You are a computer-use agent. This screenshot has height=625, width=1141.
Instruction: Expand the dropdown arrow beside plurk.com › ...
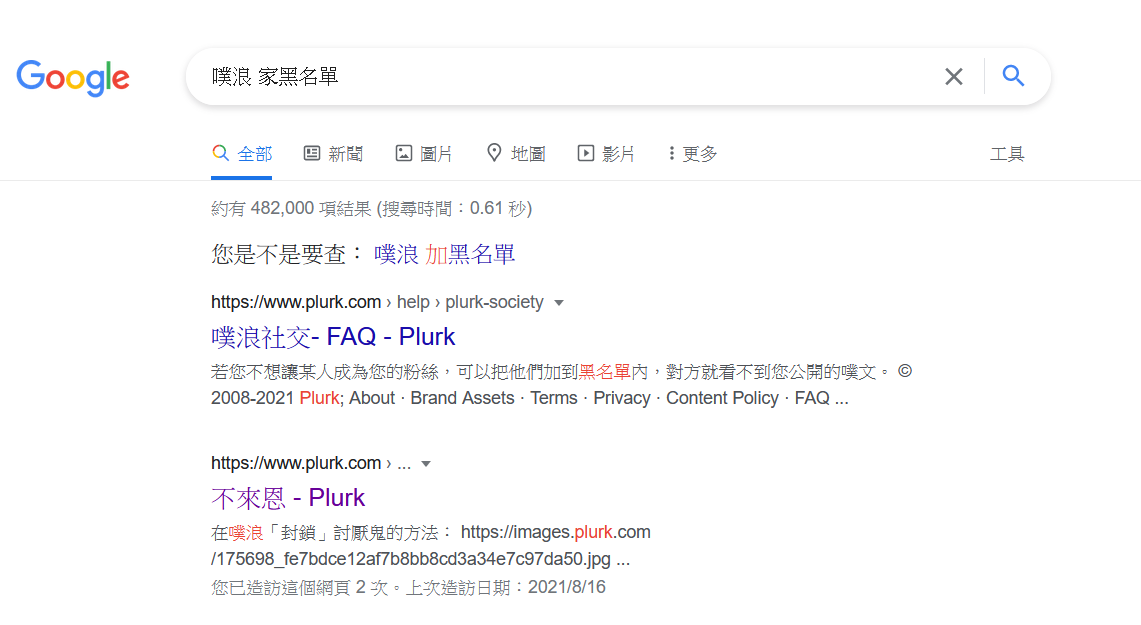point(426,464)
